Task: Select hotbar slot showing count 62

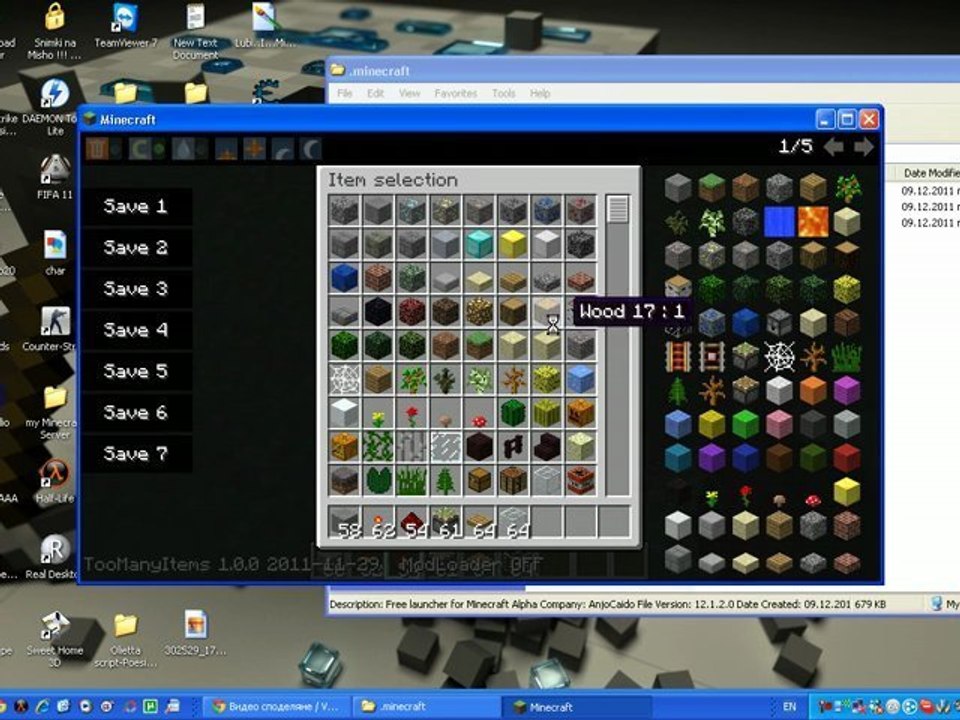Action: point(378,522)
